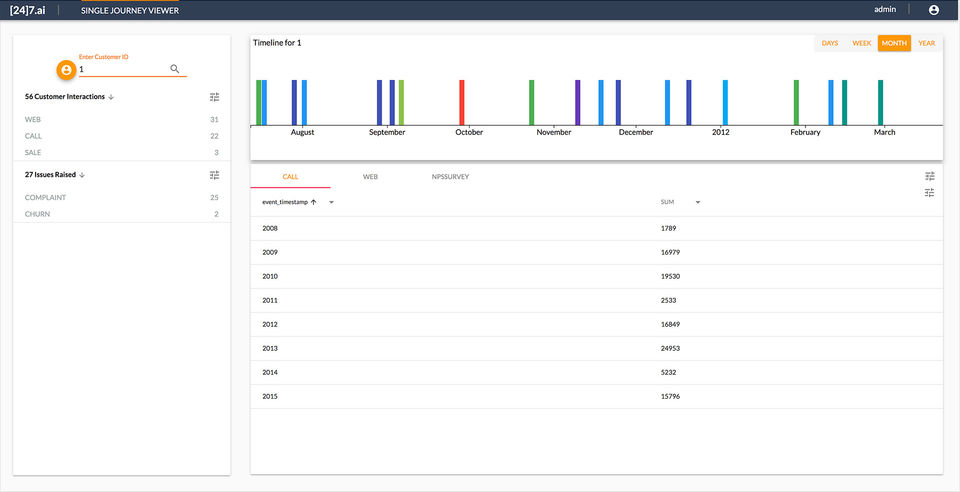Select the COMPLAINT issue row
The height and width of the screenshot is (492, 960).
point(121,198)
